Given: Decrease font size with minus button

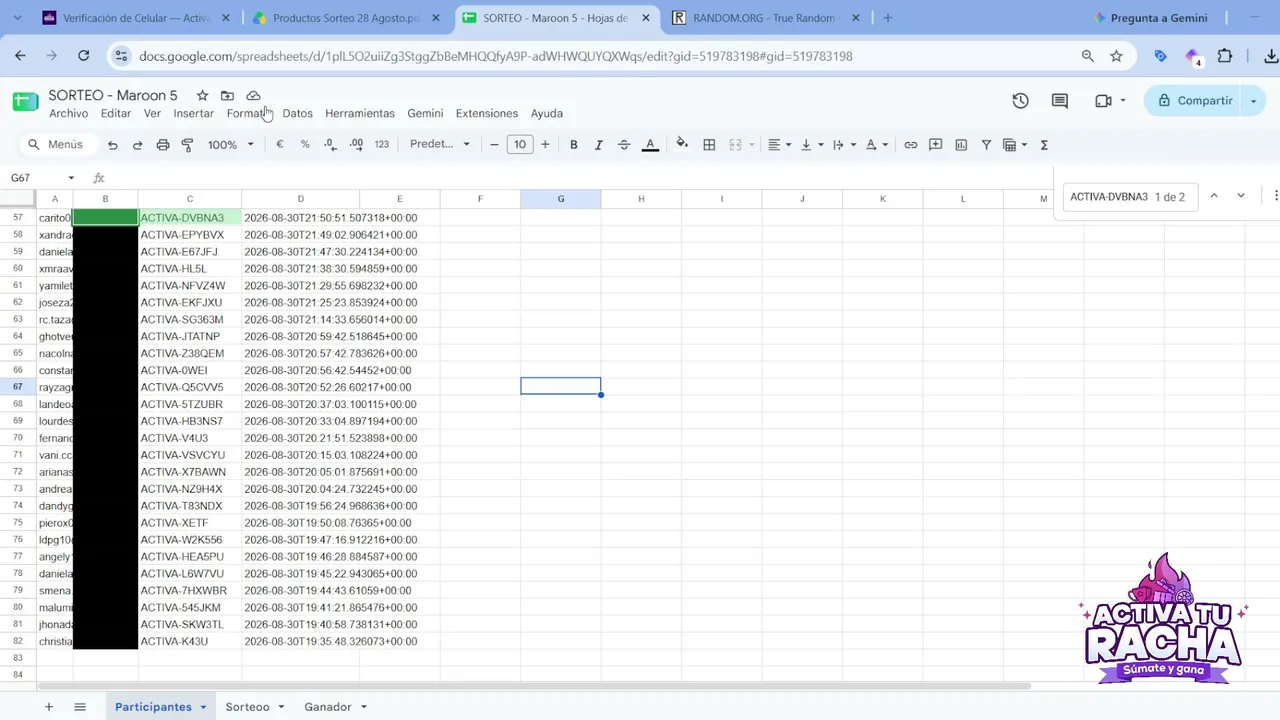Looking at the screenshot, I should coord(494,145).
